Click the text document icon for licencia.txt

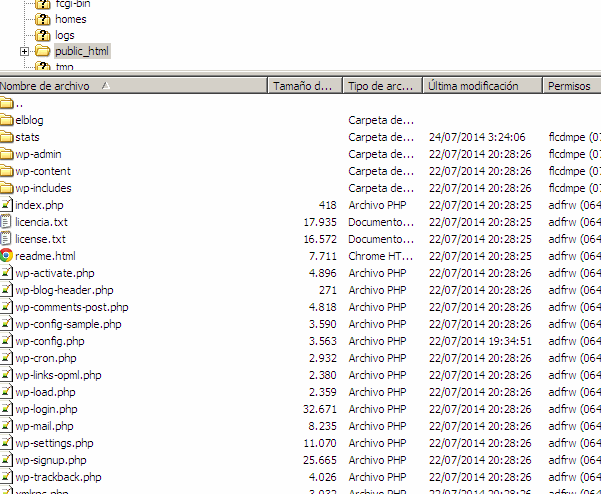[7, 222]
